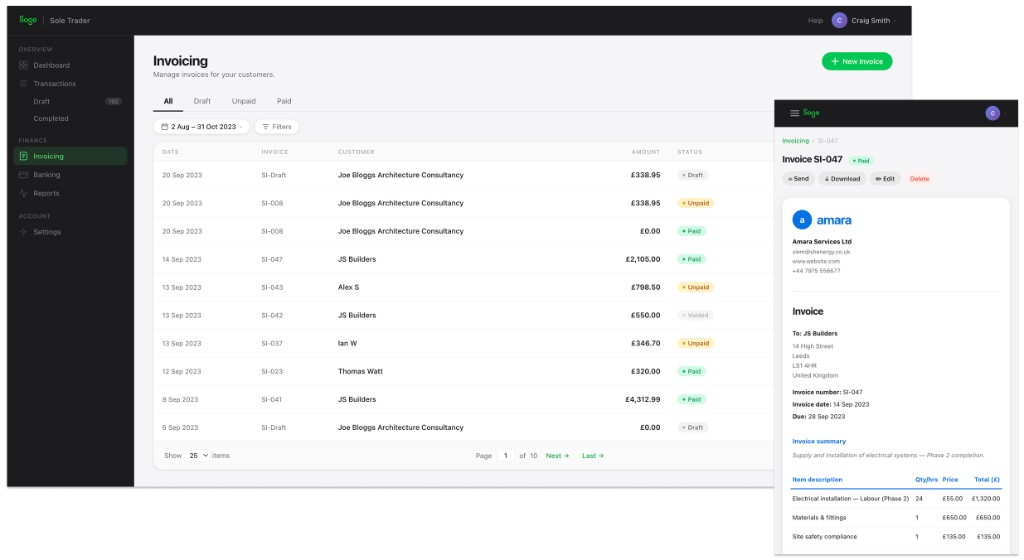Open the Dashboard icon in sidebar
Screen dimensions: 1024x560
(24, 65)
